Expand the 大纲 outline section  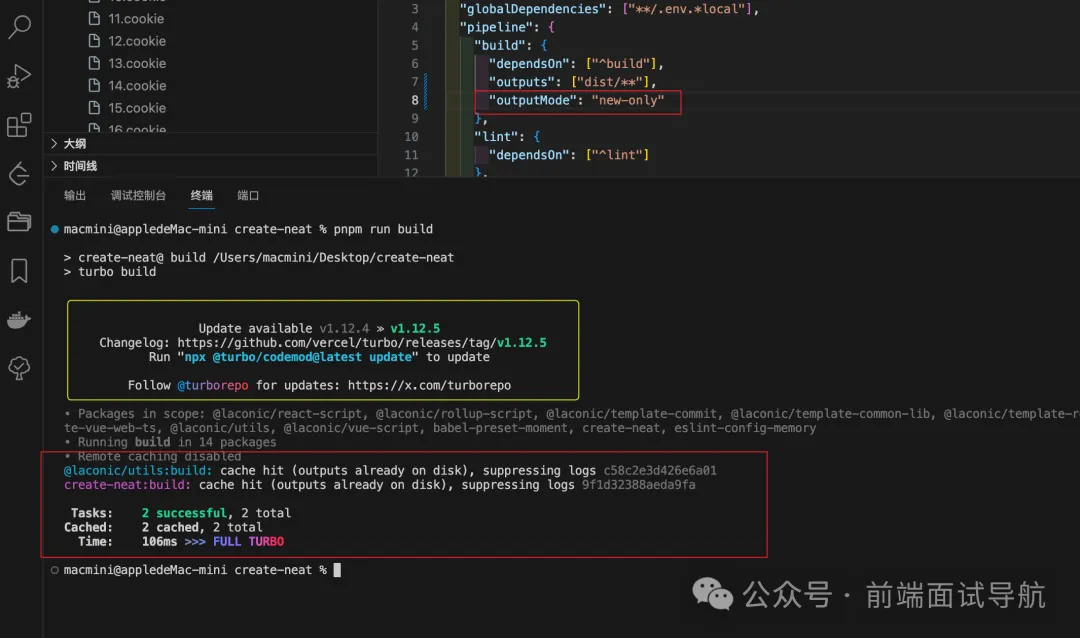[75, 144]
